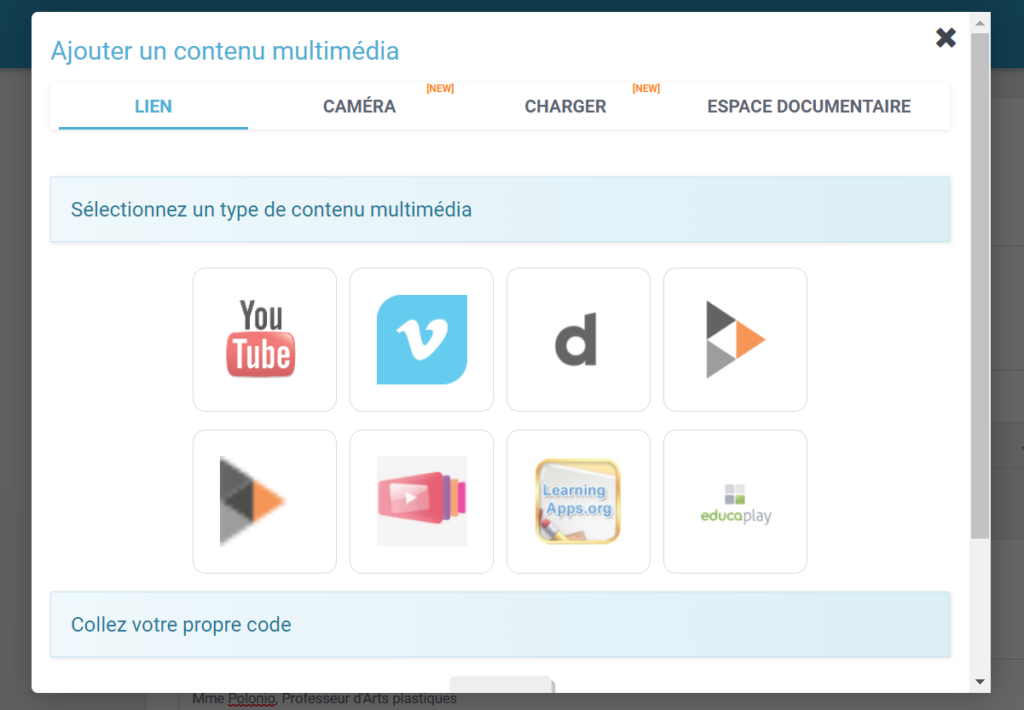Click the dialog scrollbar's down arrow
Image resolution: width=1024 pixels, height=710 pixels.
pyautogui.click(x=980, y=682)
